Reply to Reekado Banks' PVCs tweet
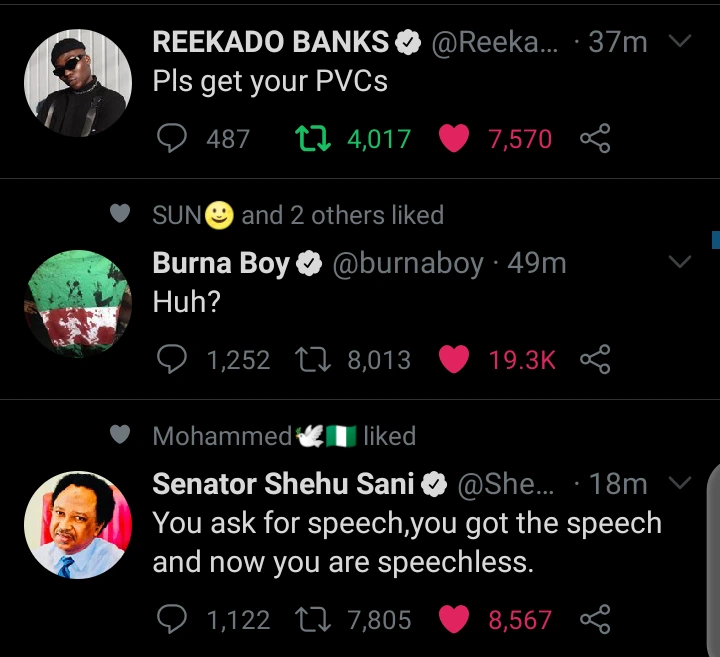Screen dimensions: 720x657 click(173, 138)
